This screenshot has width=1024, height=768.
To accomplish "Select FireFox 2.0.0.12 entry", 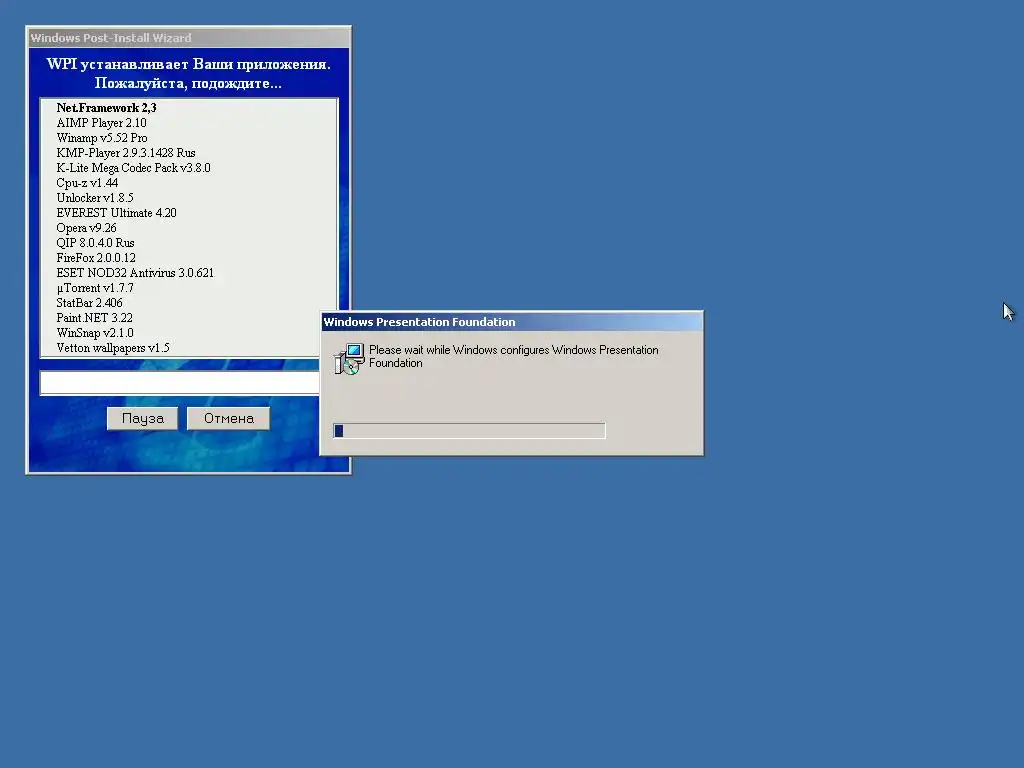I will [96, 258].
